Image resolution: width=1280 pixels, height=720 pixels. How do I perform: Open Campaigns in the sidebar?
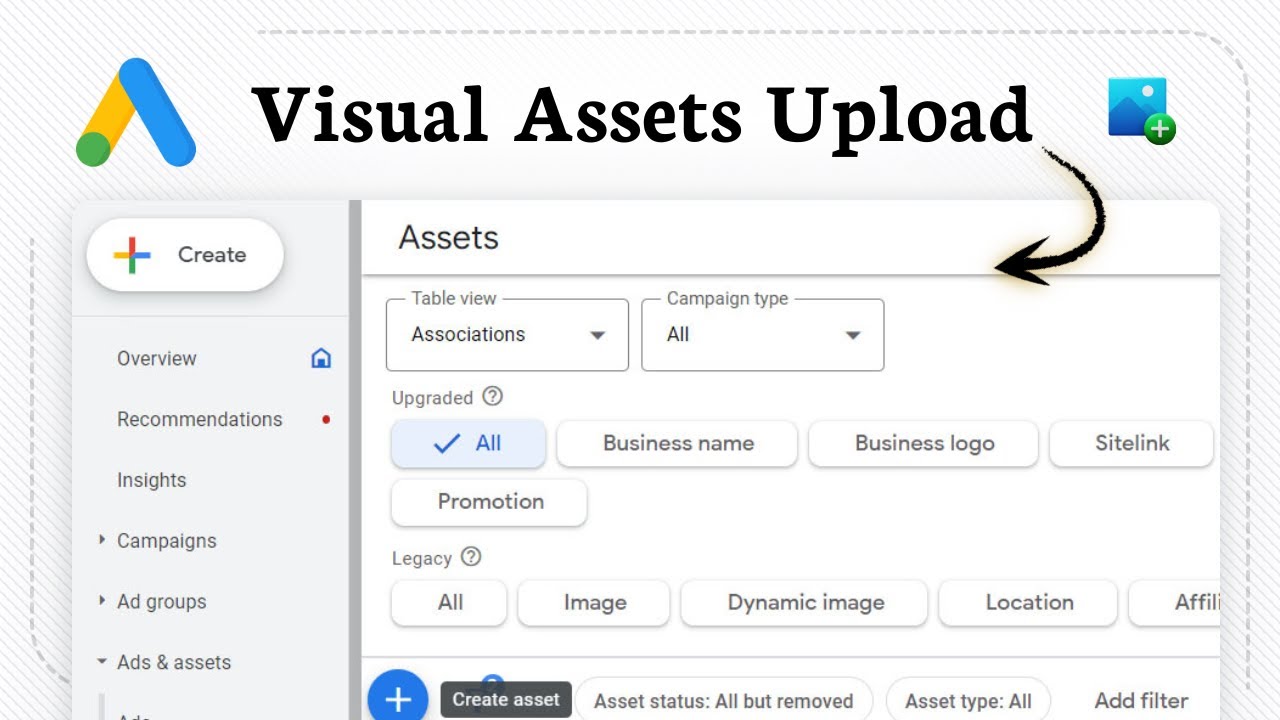point(167,541)
